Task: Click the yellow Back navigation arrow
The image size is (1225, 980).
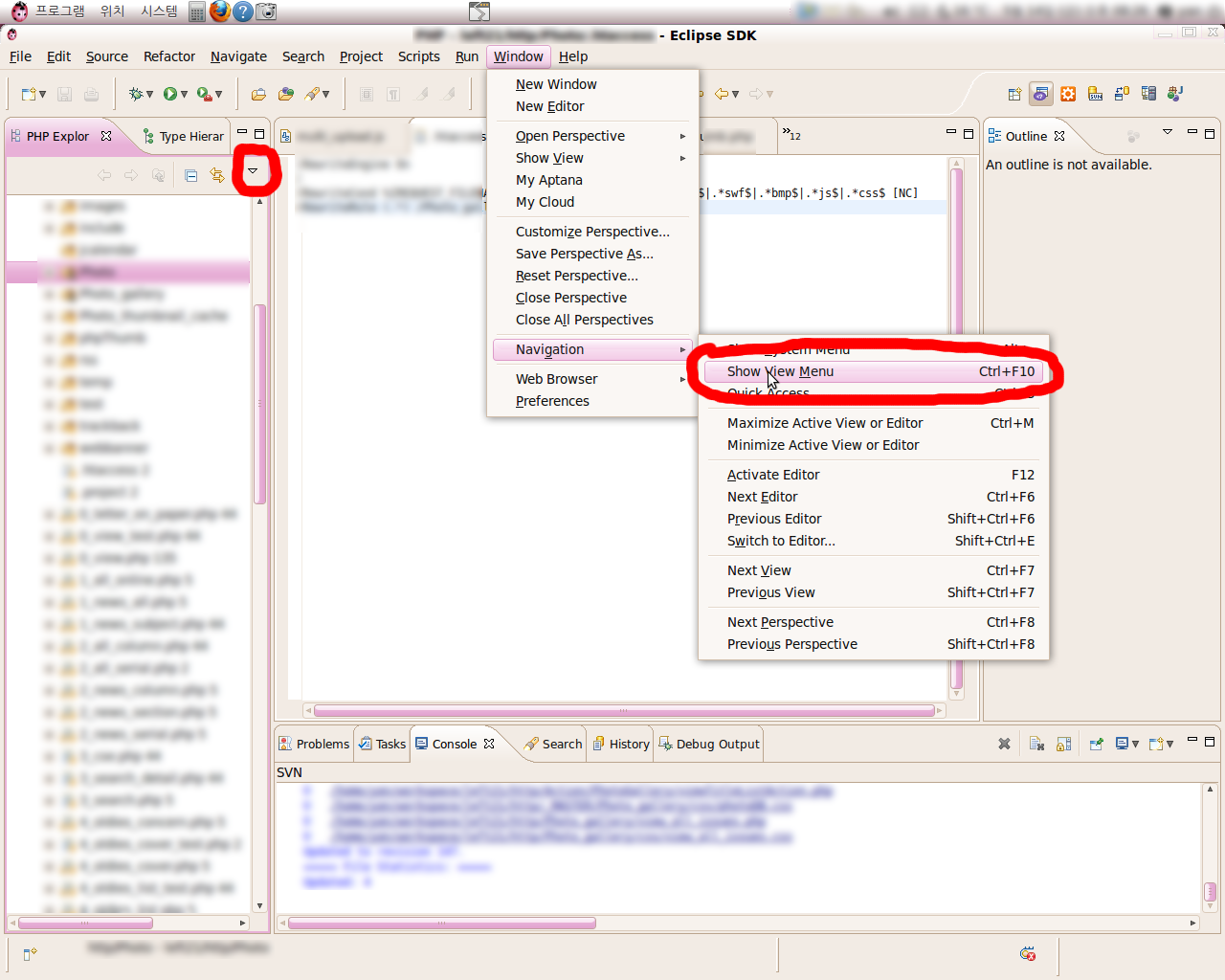Action: pos(722,94)
